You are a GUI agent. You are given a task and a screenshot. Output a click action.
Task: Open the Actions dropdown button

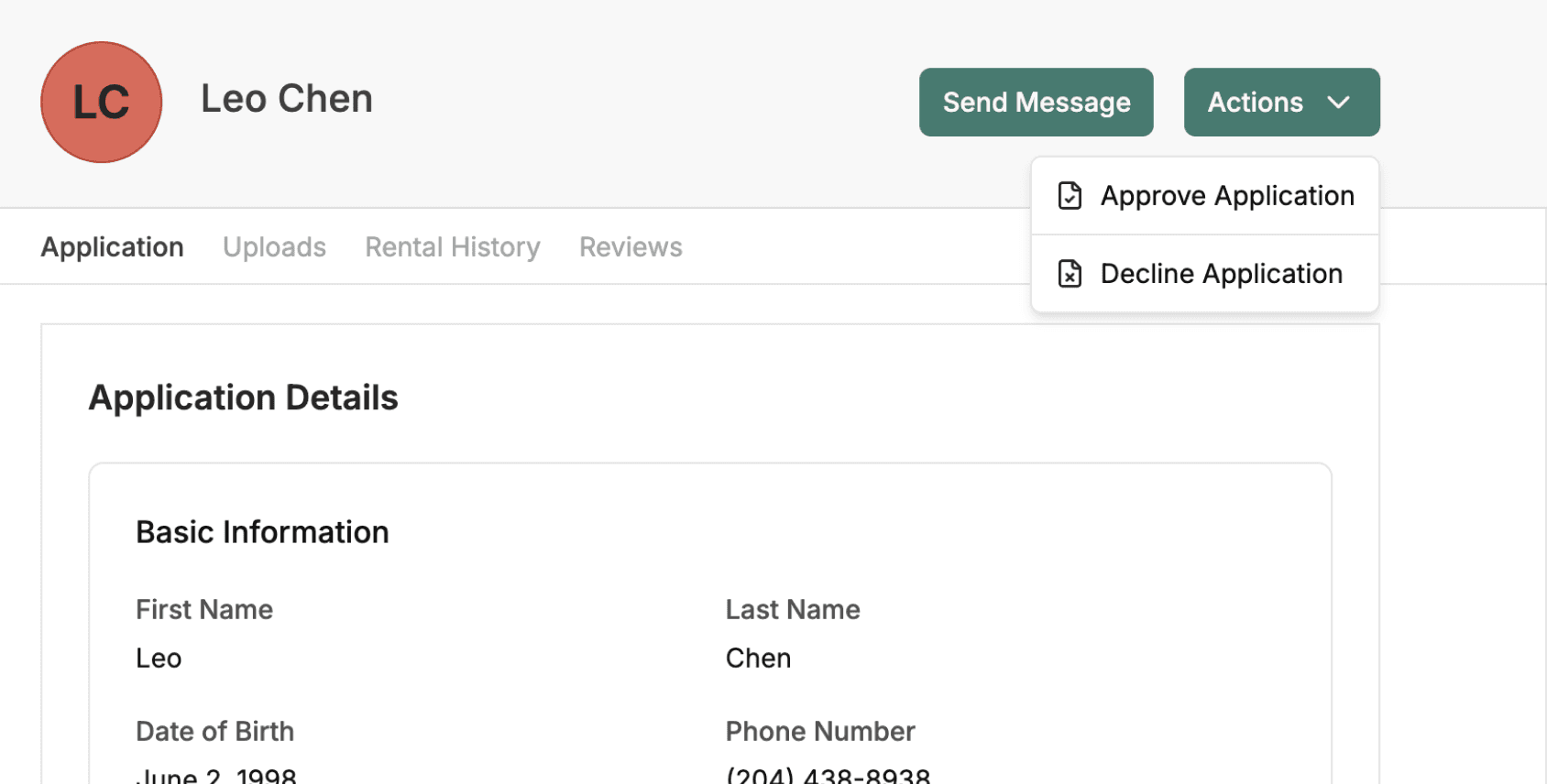1280,103
